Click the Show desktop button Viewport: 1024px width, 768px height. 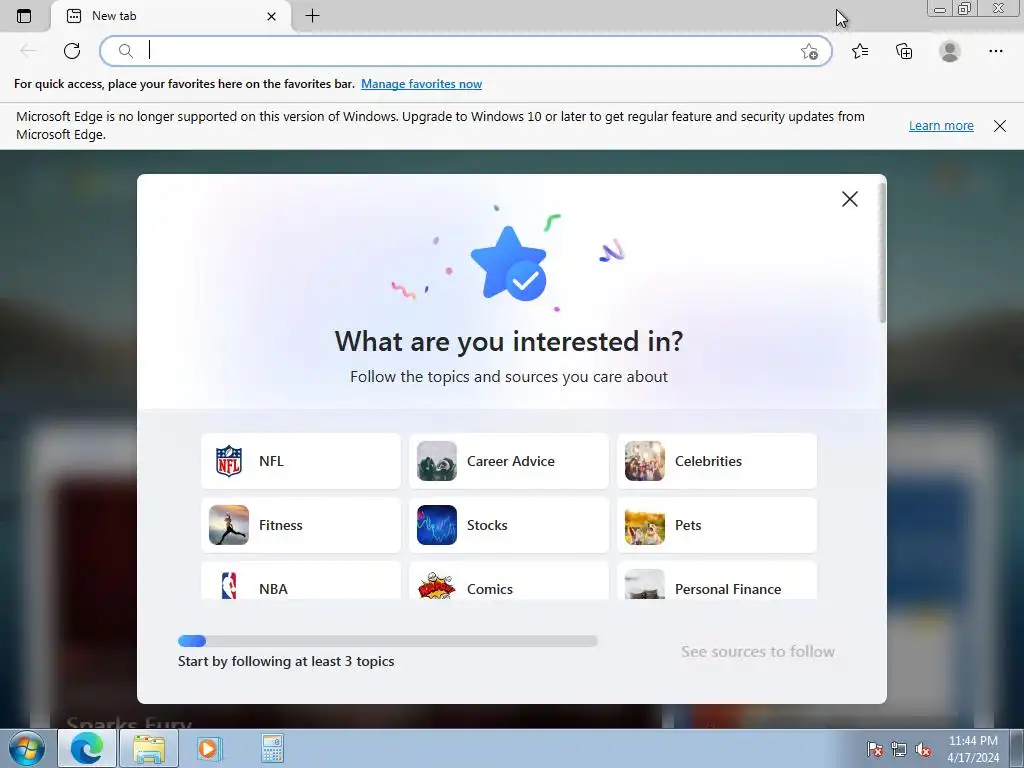tap(1017, 748)
